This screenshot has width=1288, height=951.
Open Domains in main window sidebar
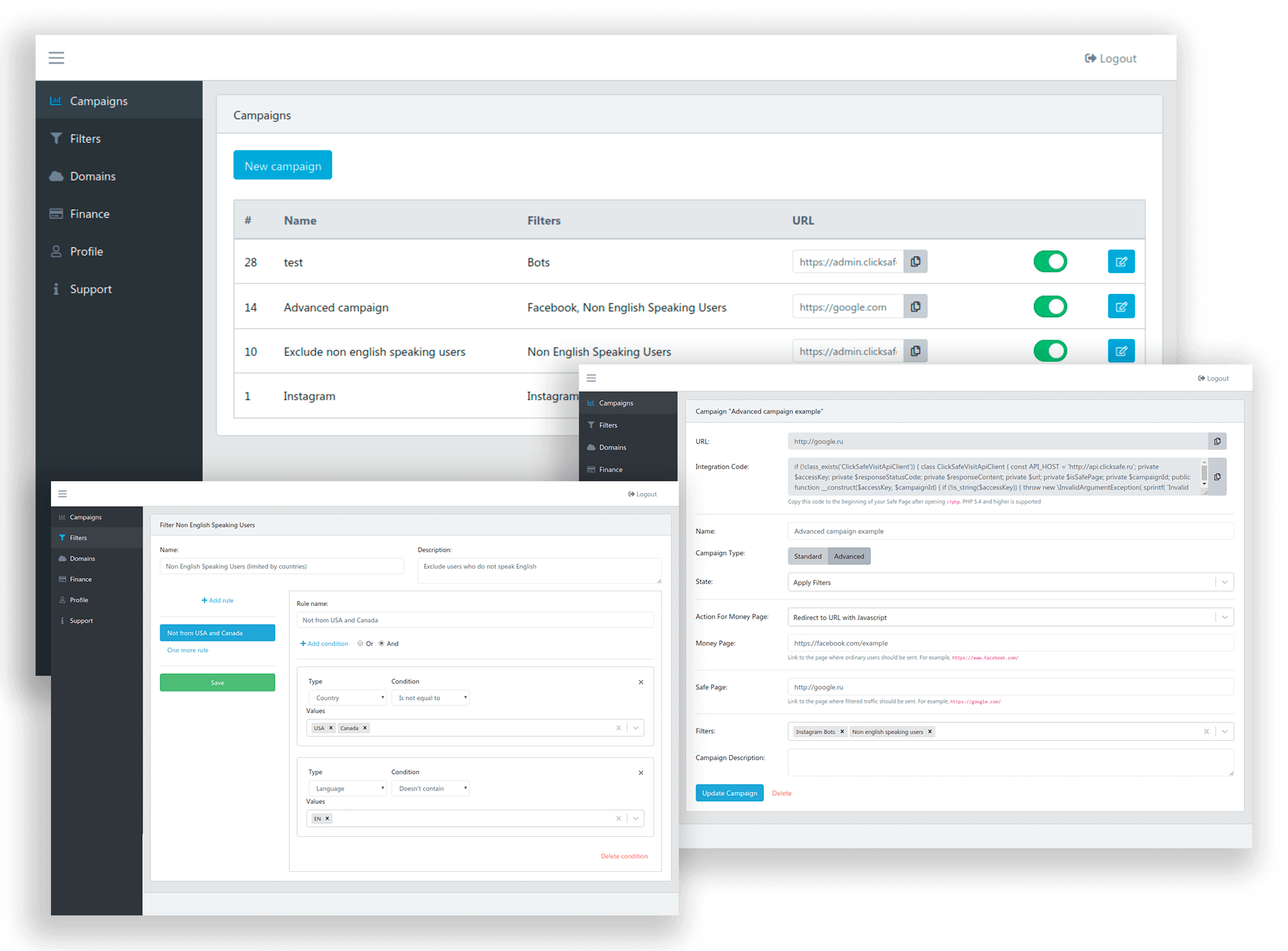pyautogui.click(x=119, y=176)
